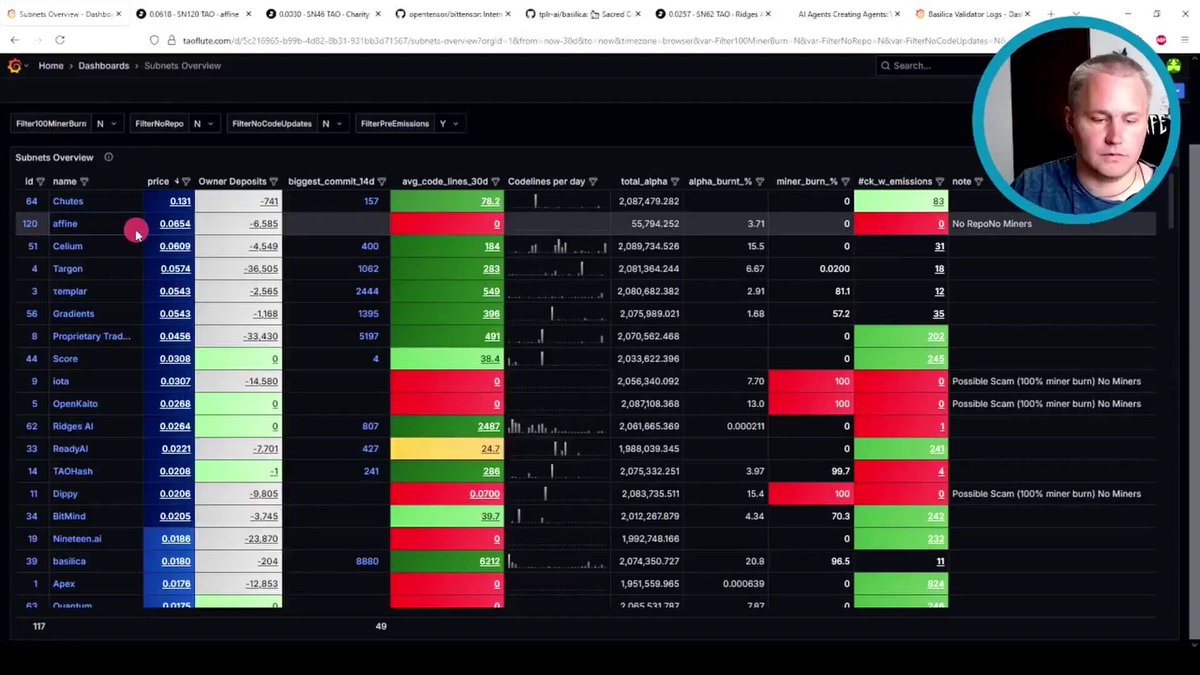Switch to opentensor/bittensor GitHub tab
This screenshot has width=1200, height=675.
point(454,15)
